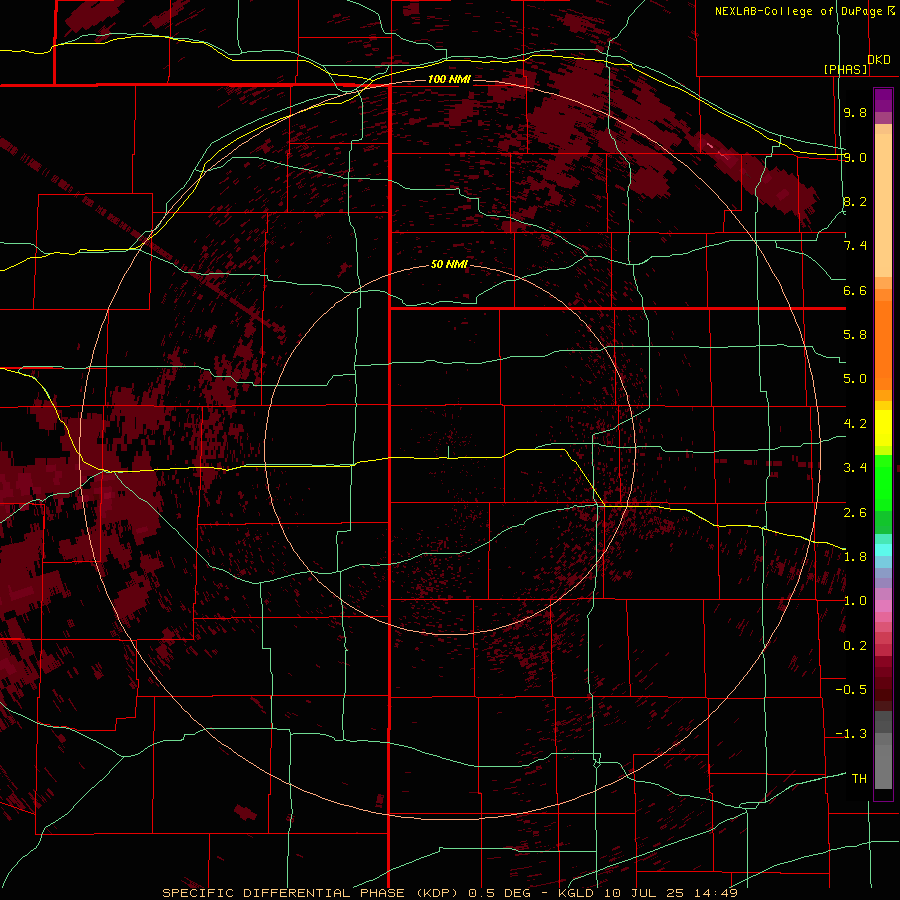Click the 8.2 color scale label

(x=855, y=201)
